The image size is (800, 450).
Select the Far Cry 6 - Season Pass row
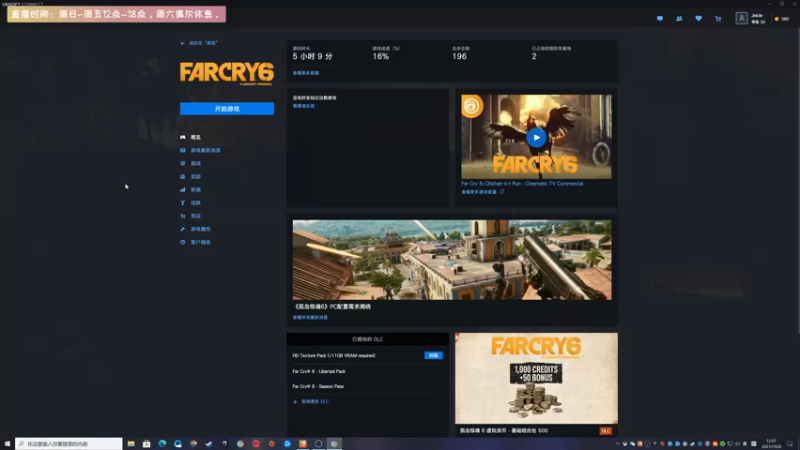click(367, 386)
